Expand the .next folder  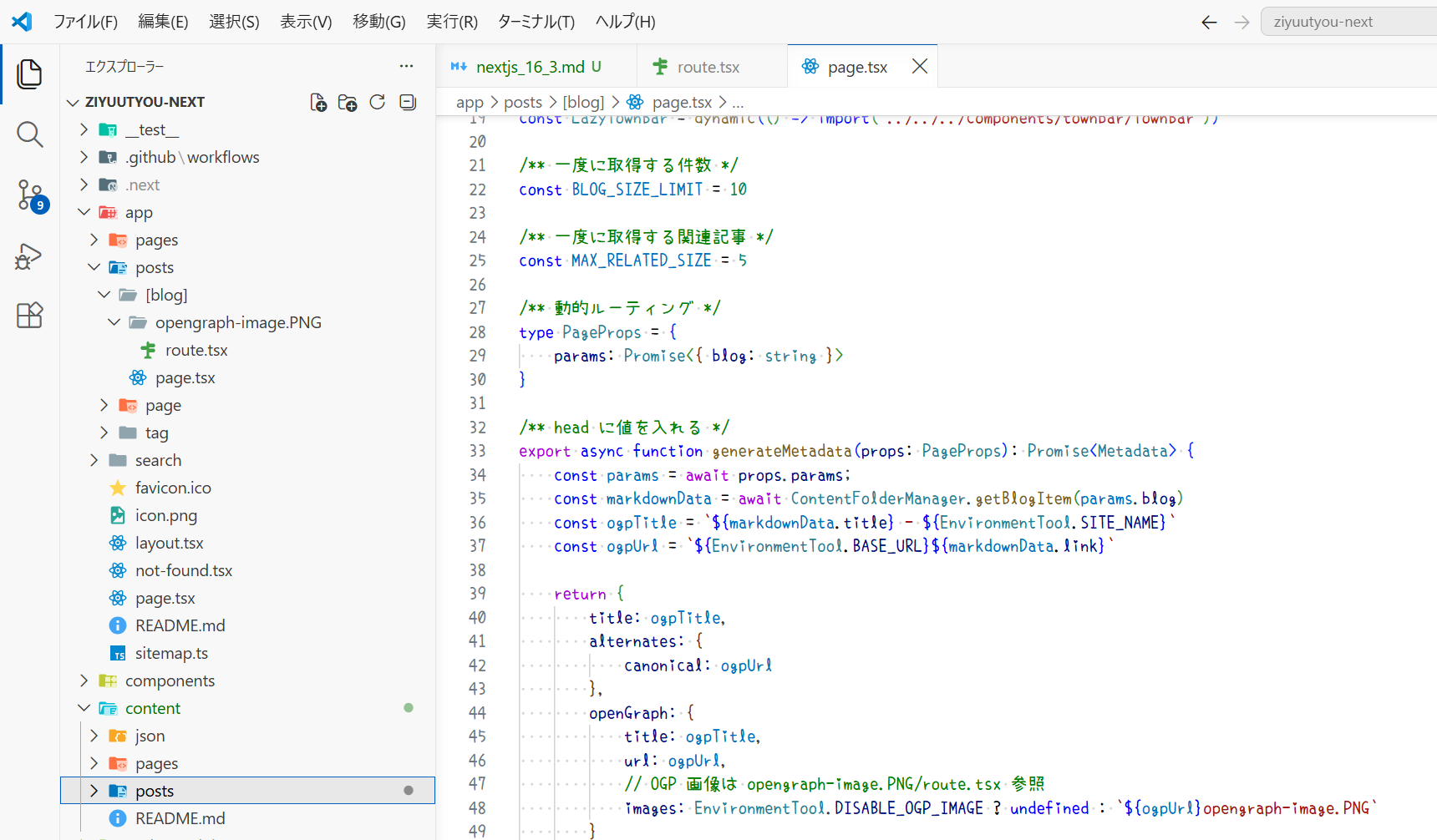84,185
